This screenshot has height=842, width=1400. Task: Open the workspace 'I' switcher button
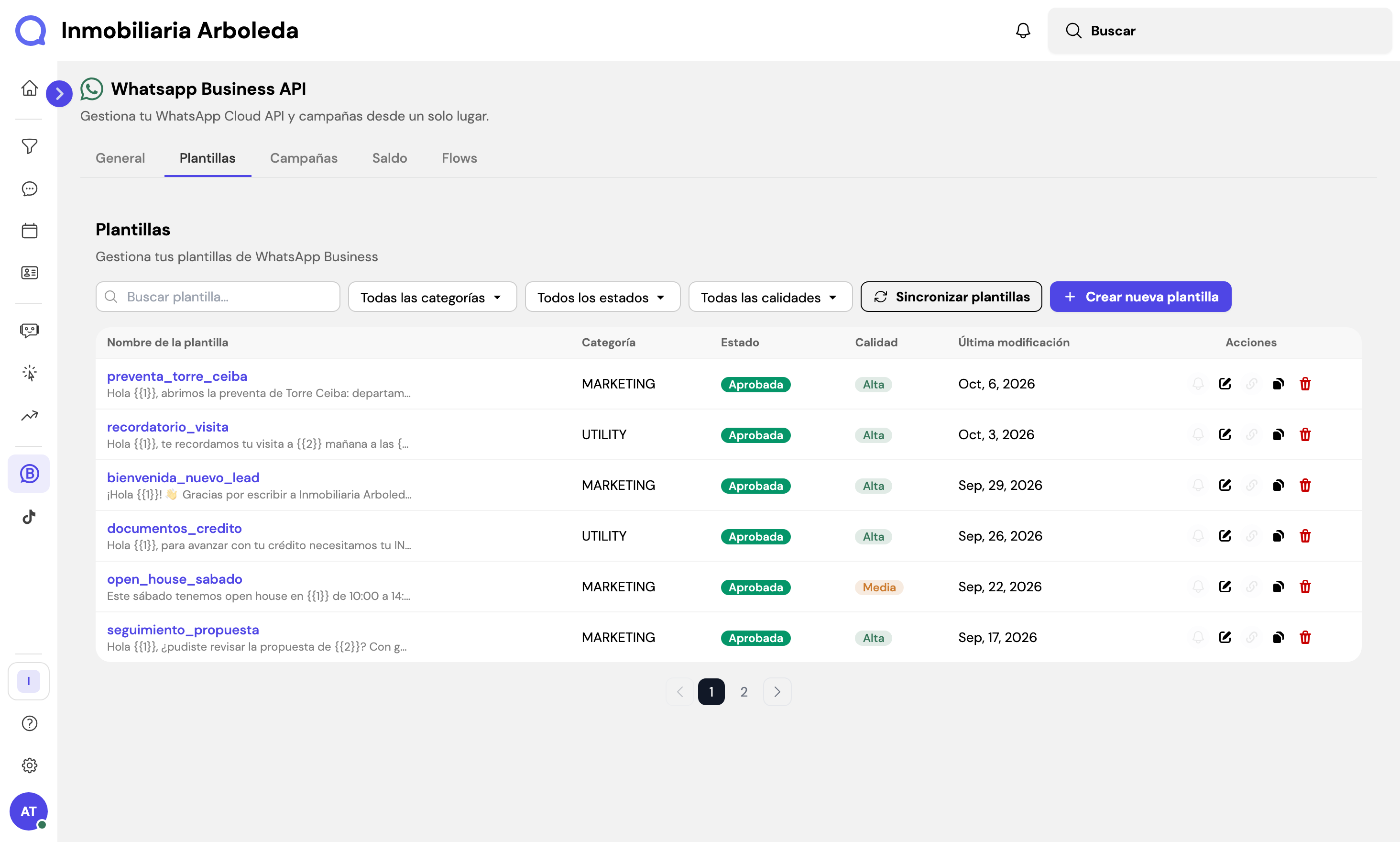28,681
